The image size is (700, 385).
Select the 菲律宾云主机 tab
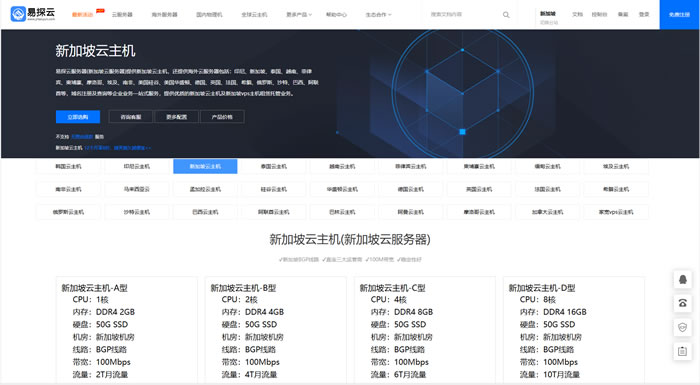tap(411, 167)
